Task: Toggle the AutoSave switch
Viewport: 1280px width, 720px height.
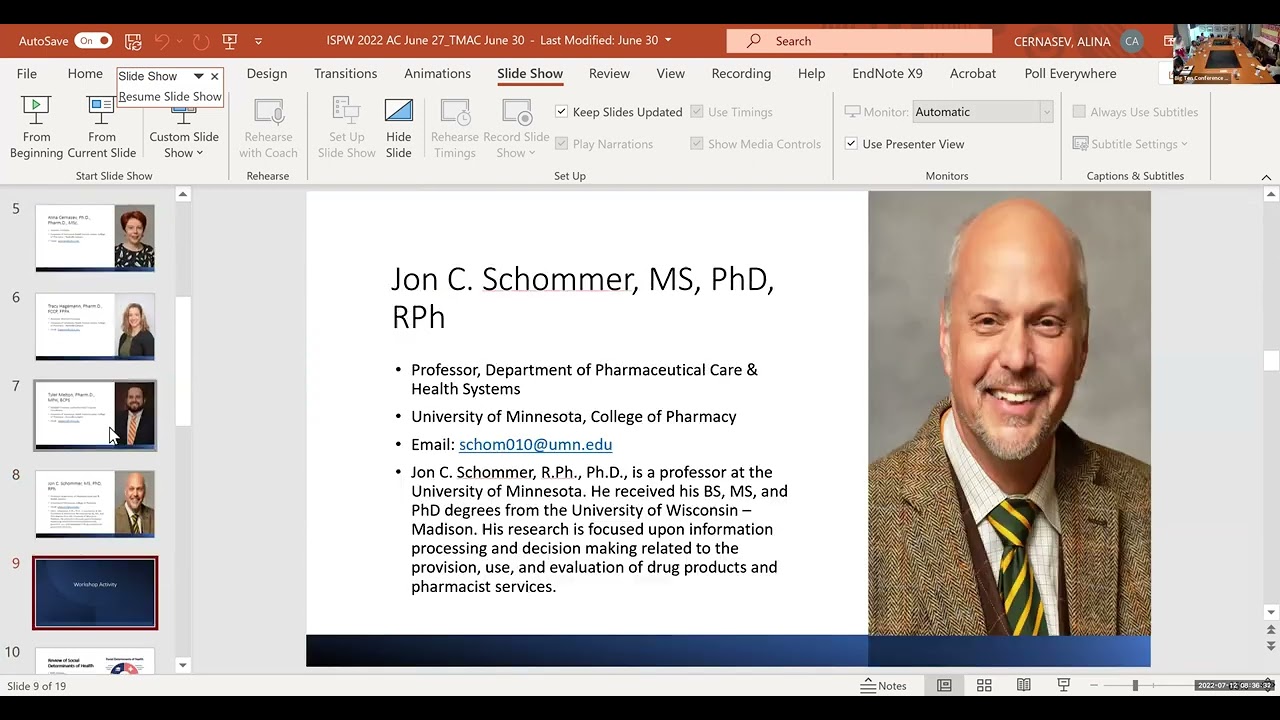Action: pyautogui.click(x=93, y=41)
